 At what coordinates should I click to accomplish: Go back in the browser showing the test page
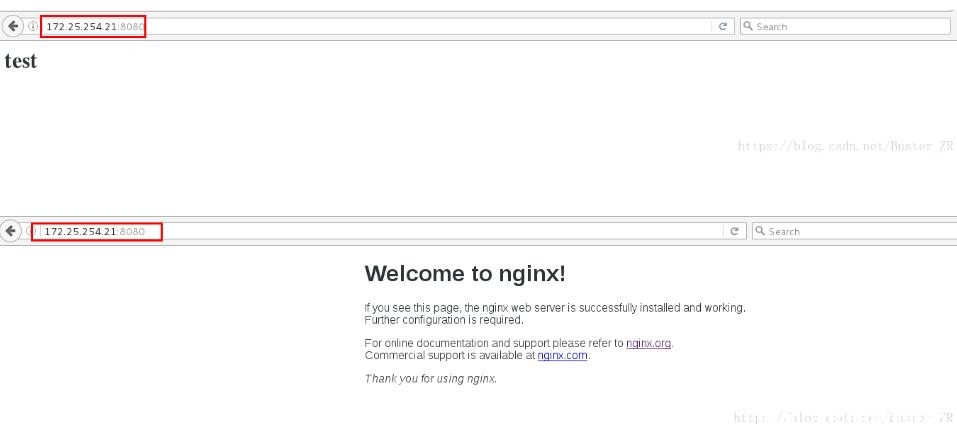[x=12, y=26]
